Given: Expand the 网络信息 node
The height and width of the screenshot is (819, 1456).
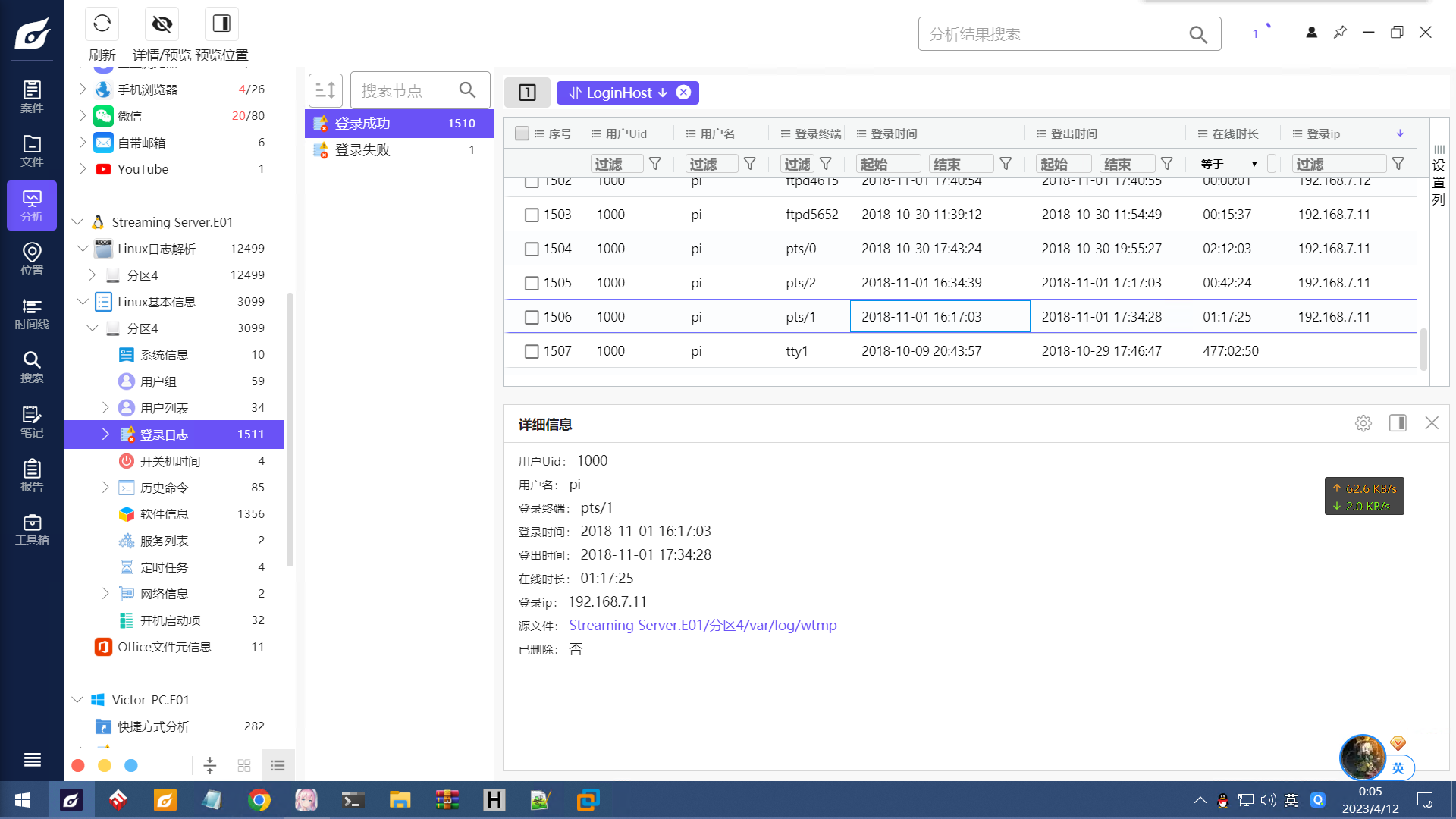Looking at the screenshot, I should (x=105, y=594).
